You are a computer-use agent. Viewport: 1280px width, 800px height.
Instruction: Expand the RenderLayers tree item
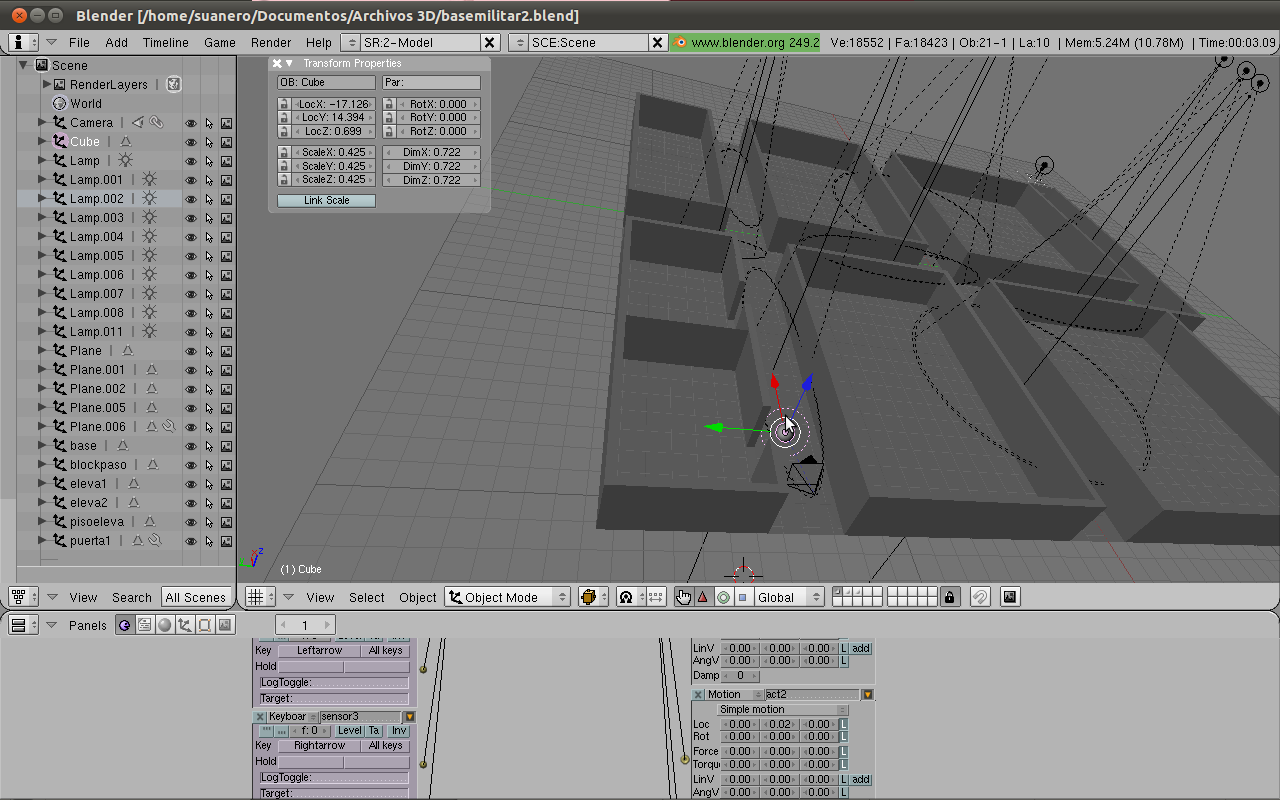(46, 85)
